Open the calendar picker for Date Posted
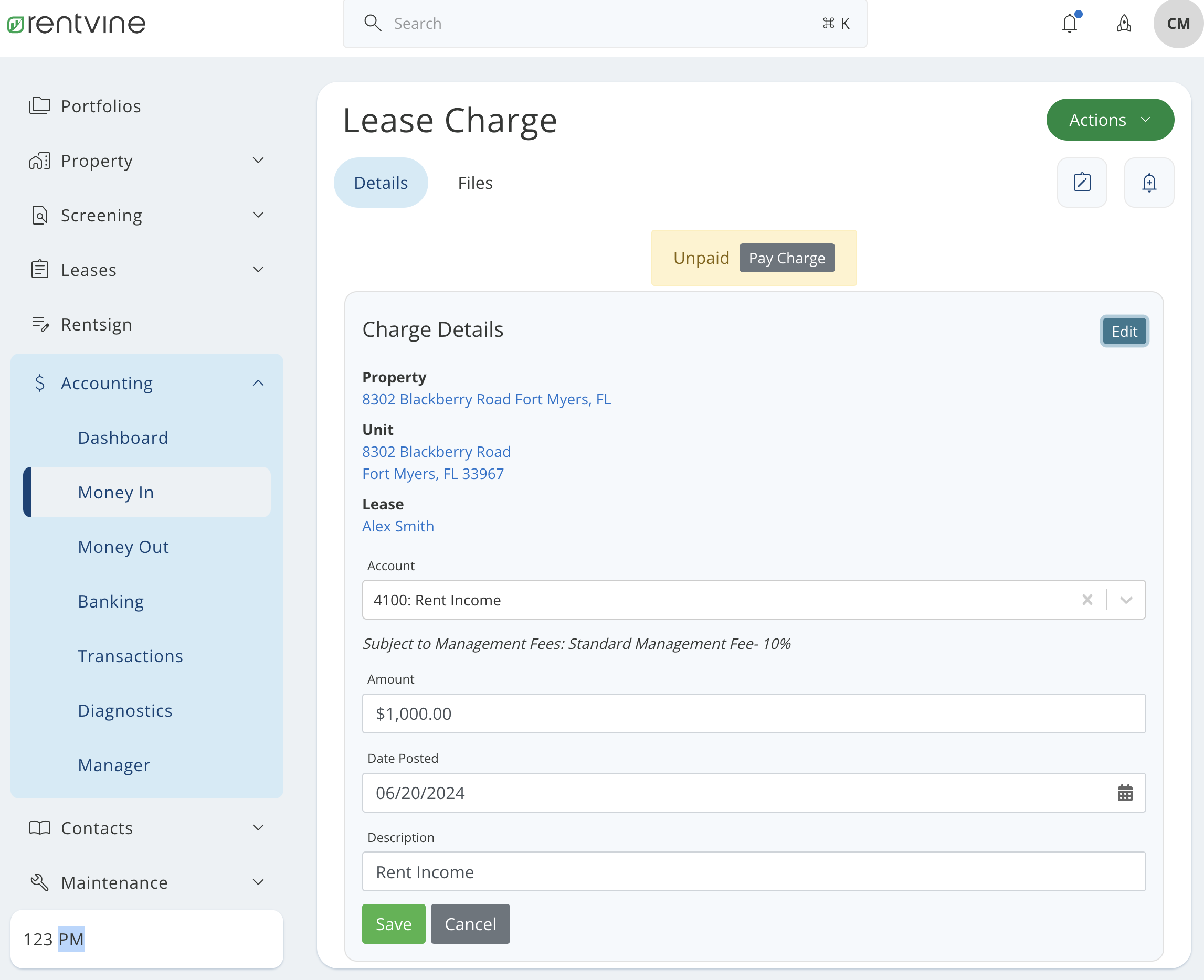The image size is (1204, 980). (x=1125, y=793)
